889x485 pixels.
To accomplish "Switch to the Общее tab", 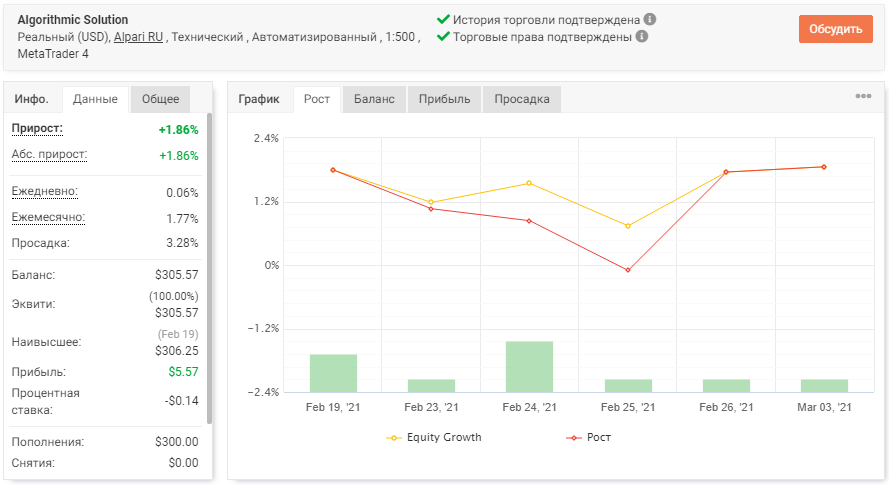I will point(160,99).
